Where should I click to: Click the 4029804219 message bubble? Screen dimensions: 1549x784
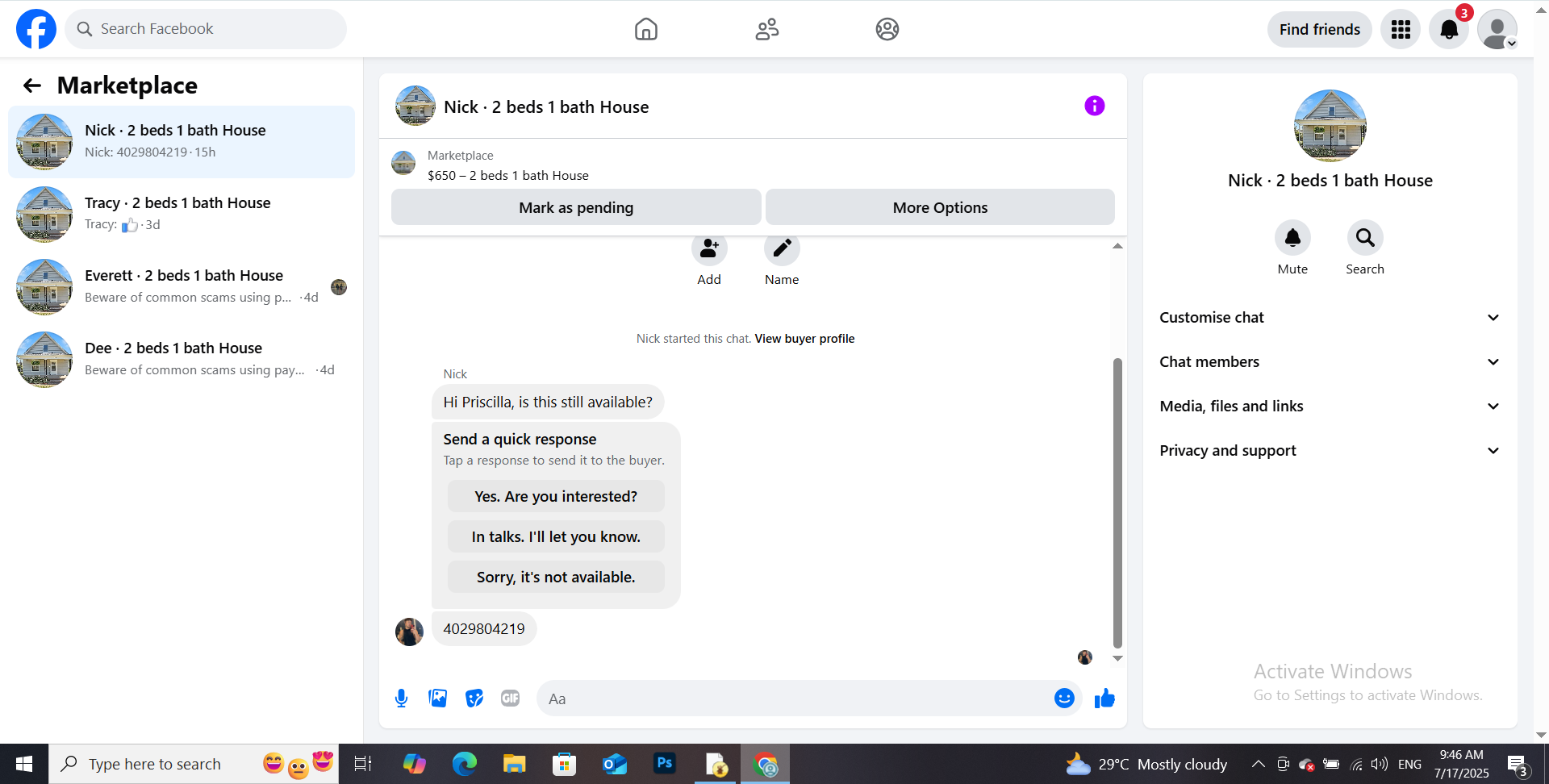coord(484,629)
